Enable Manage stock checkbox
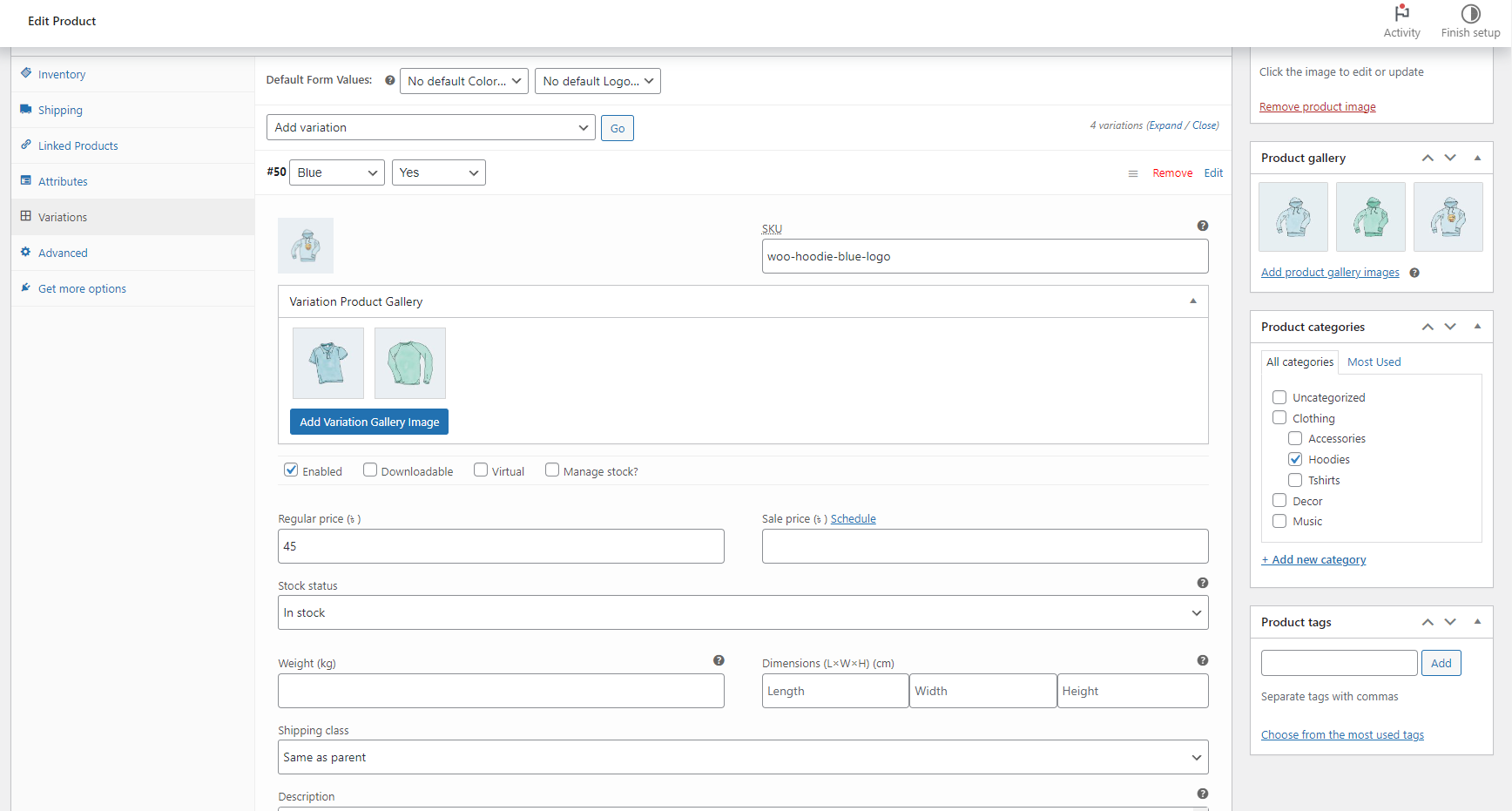1512x811 pixels. coord(552,470)
